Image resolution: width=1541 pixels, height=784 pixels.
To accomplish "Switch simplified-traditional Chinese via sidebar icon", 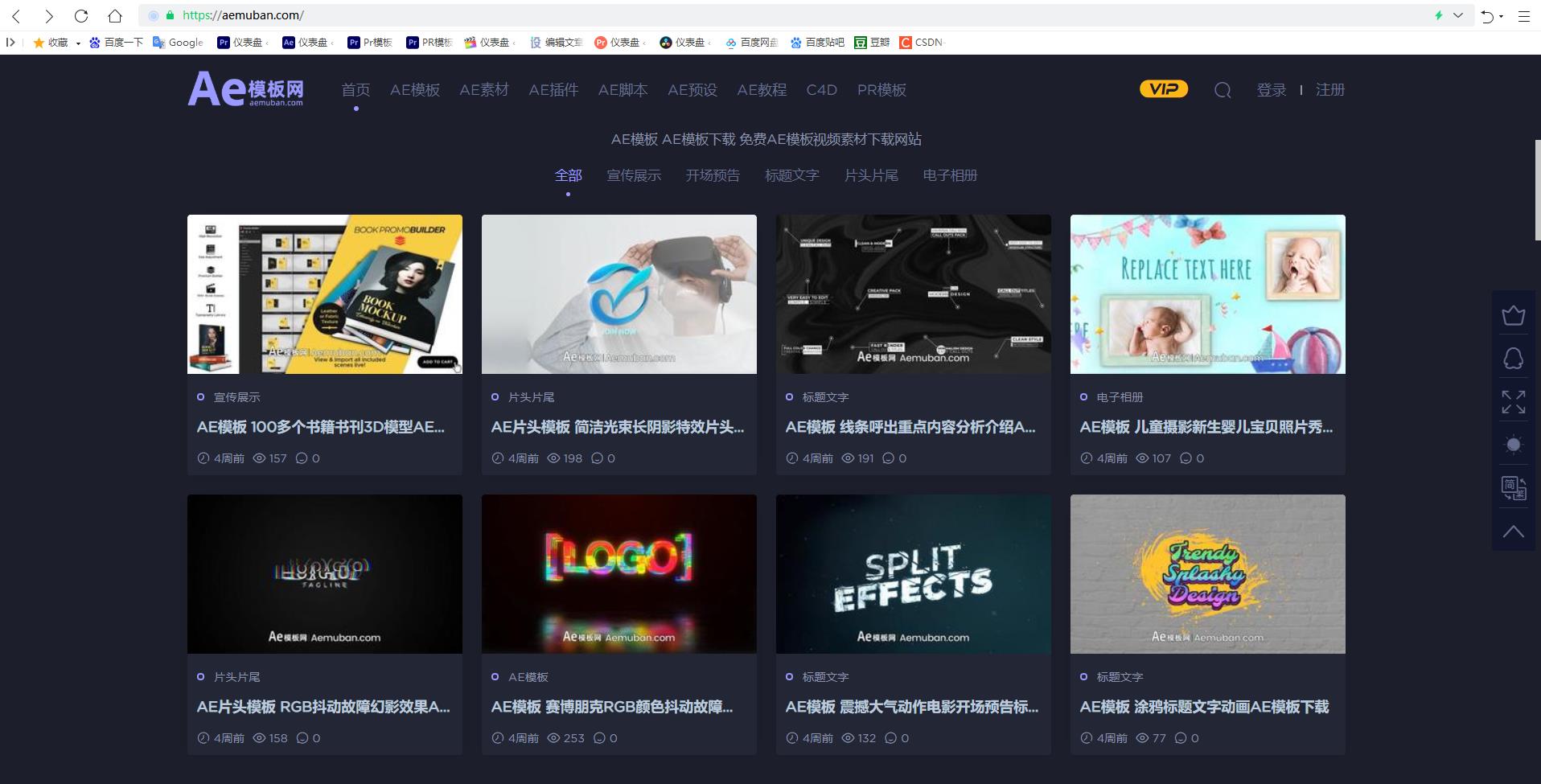I will pos(1513,488).
